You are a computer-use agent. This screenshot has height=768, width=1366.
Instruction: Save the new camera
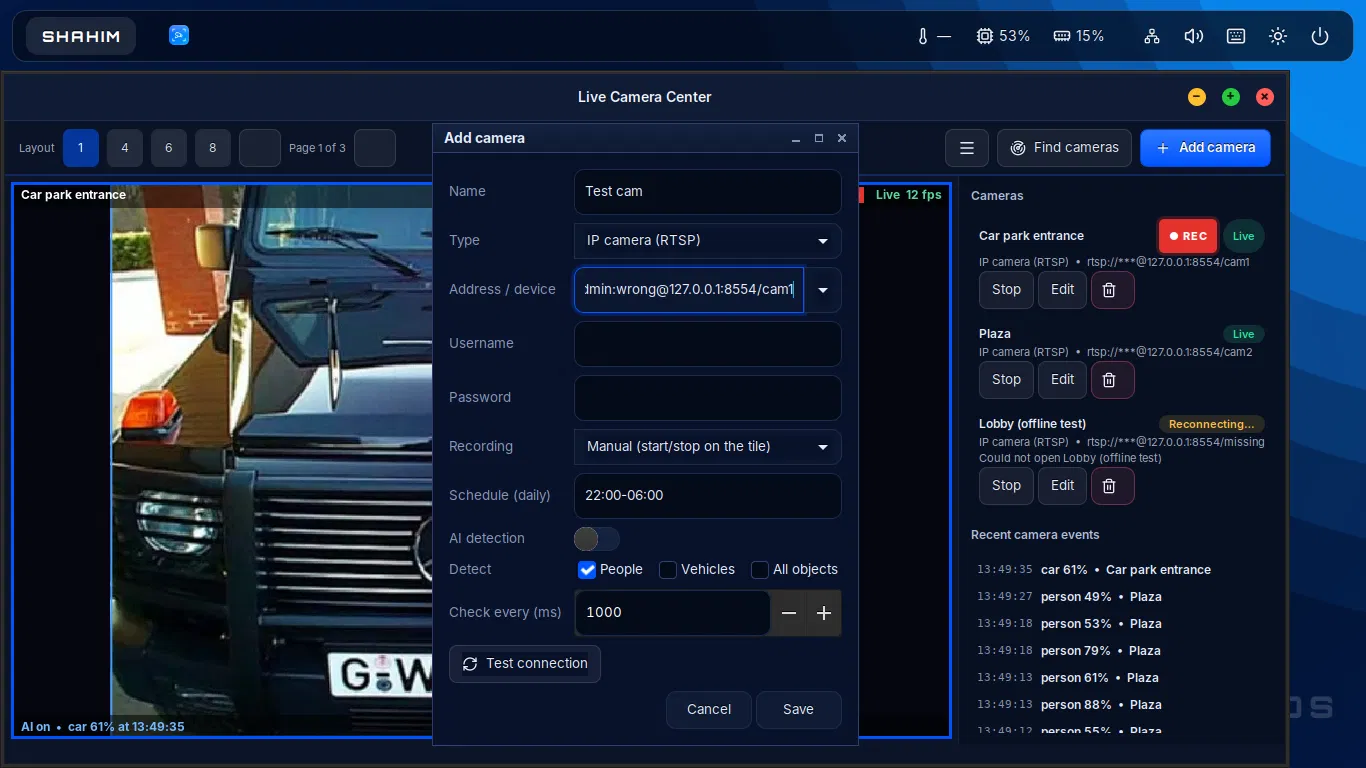click(798, 710)
